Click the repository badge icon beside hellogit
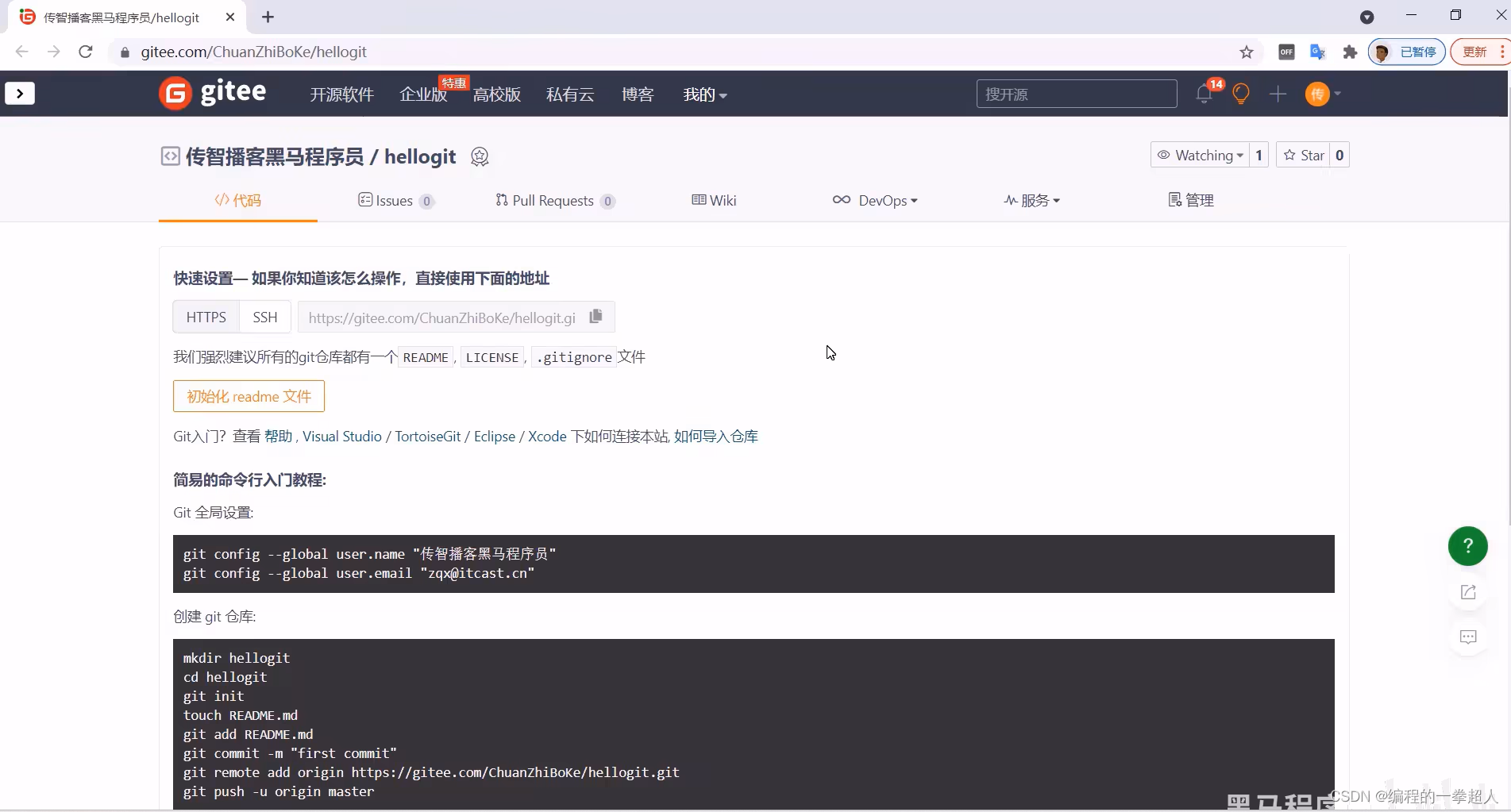 tap(480, 156)
